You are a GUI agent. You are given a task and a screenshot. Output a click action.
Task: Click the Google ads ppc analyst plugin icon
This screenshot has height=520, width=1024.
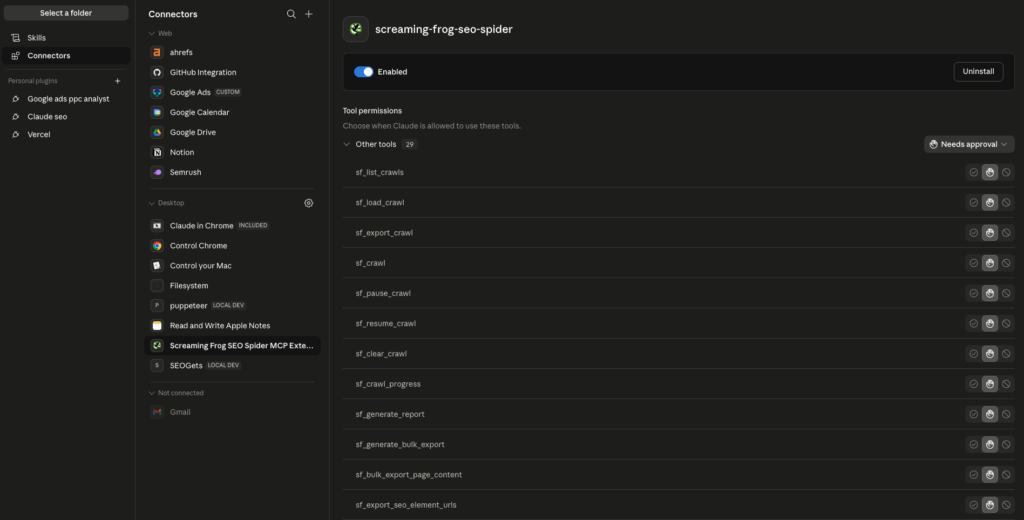[16, 99]
